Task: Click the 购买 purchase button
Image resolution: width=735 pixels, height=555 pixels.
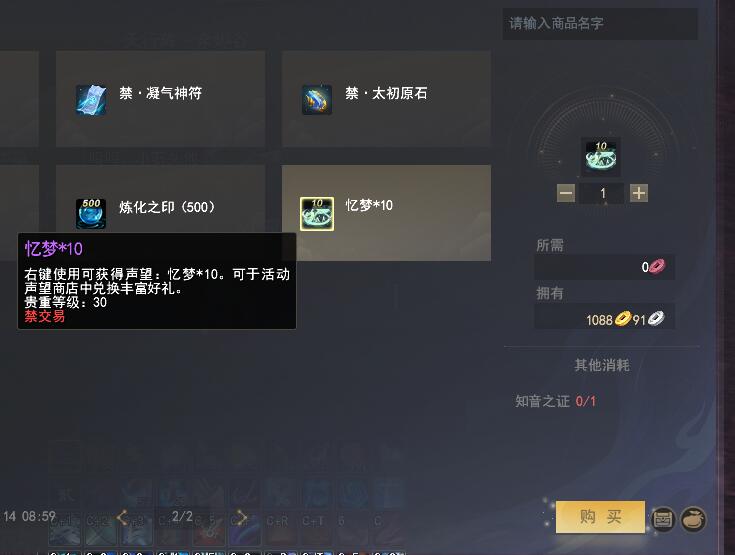Action: [600, 517]
